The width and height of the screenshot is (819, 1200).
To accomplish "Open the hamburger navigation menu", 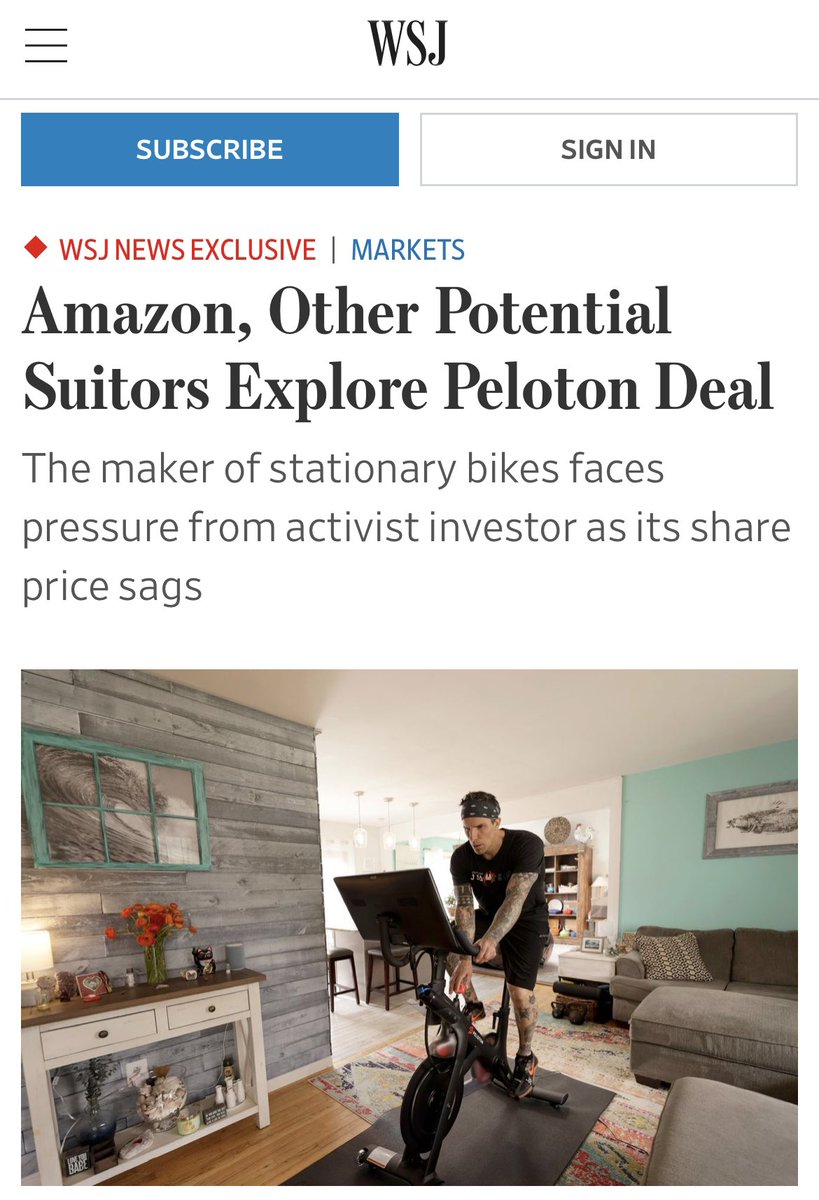I will 46,46.
